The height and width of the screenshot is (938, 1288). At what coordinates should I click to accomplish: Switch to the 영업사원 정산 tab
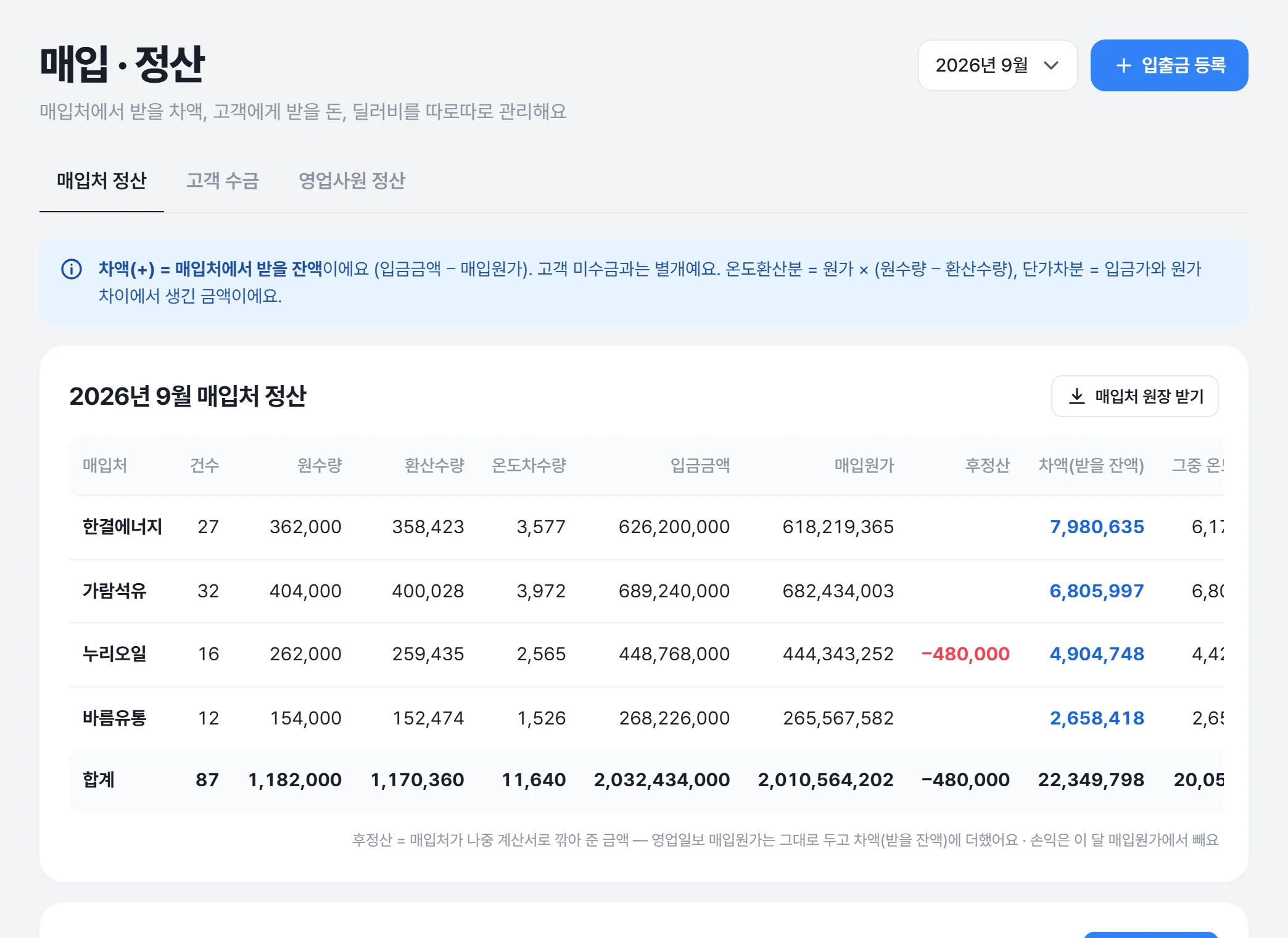(x=352, y=181)
